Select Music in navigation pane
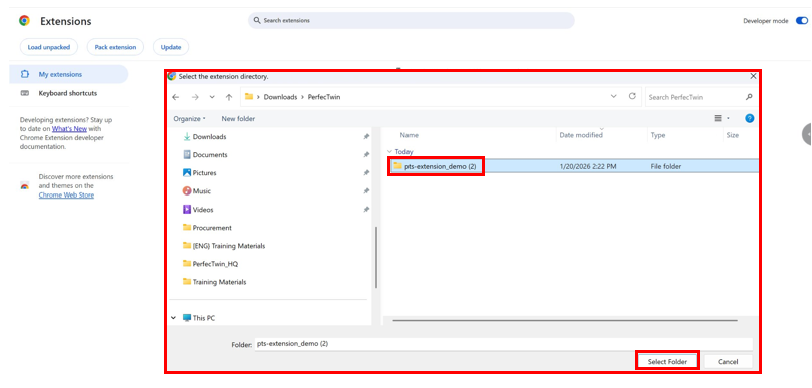 click(201, 191)
